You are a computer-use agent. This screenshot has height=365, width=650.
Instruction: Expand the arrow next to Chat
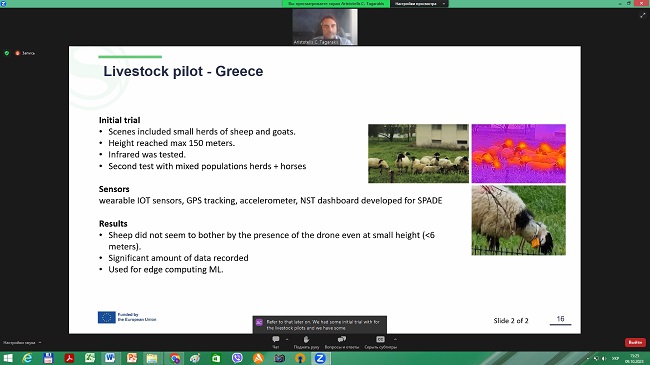(x=287, y=339)
